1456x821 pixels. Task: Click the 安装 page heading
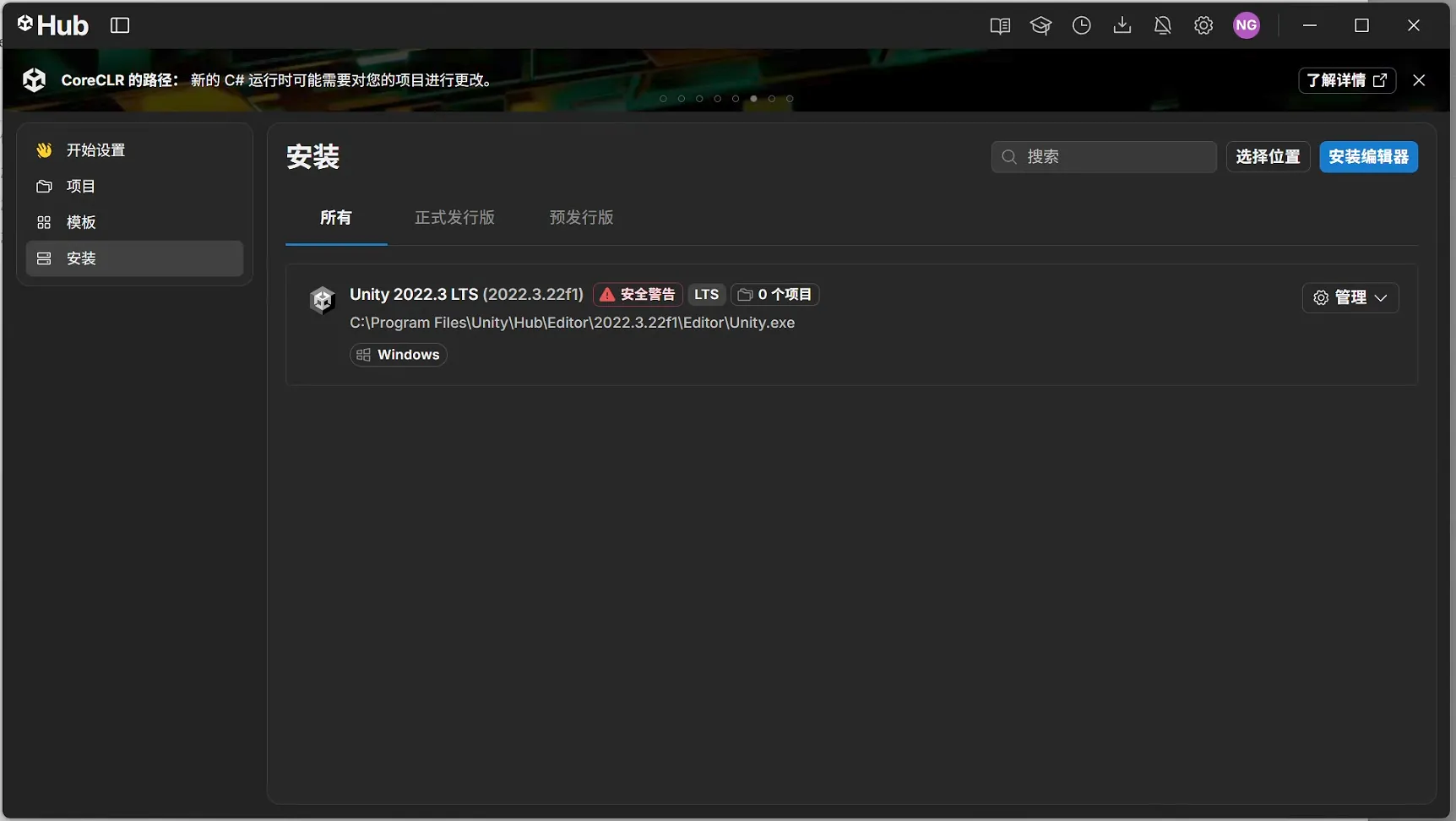tap(312, 157)
